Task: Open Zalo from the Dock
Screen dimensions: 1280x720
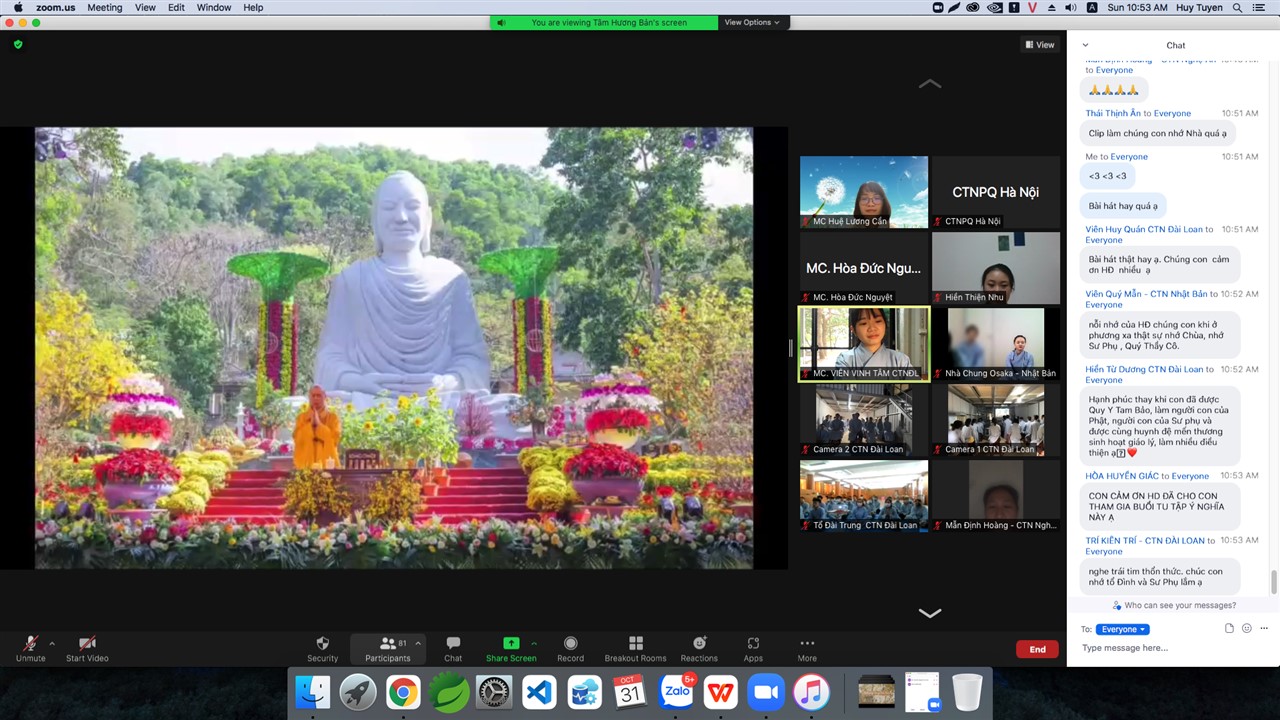Action: [677, 692]
